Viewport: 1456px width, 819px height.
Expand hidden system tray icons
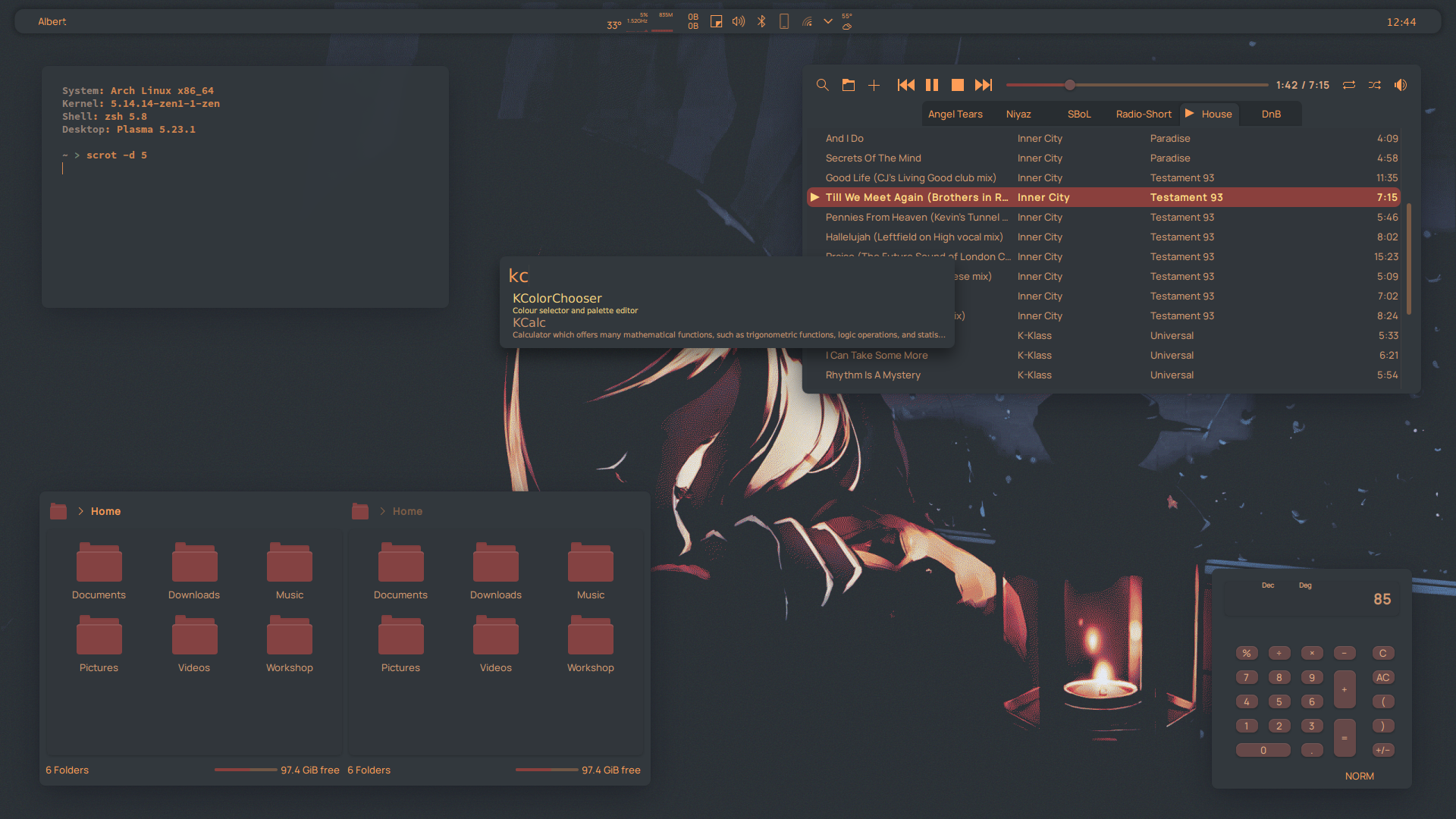click(828, 21)
